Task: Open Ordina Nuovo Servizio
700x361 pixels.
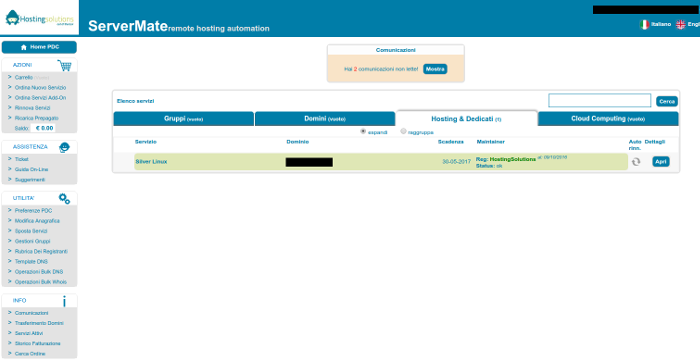Action: point(40,87)
